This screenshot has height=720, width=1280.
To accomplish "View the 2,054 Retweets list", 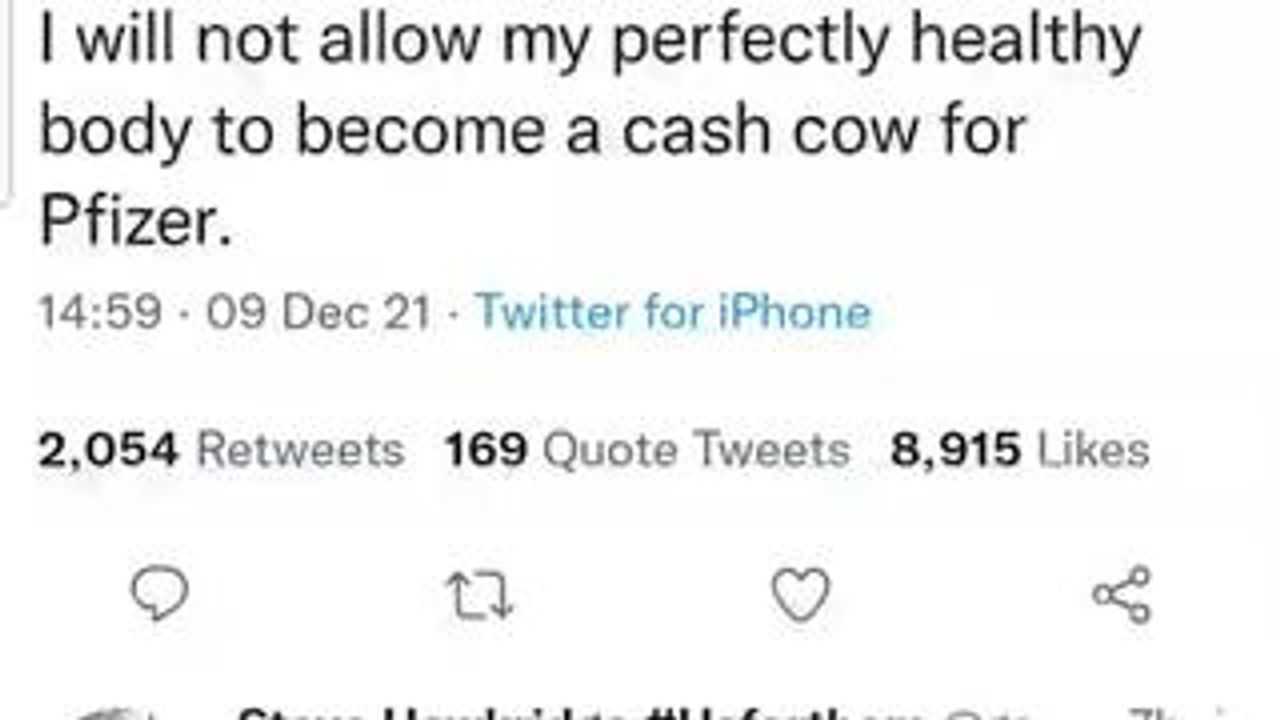I will [221, 450].
